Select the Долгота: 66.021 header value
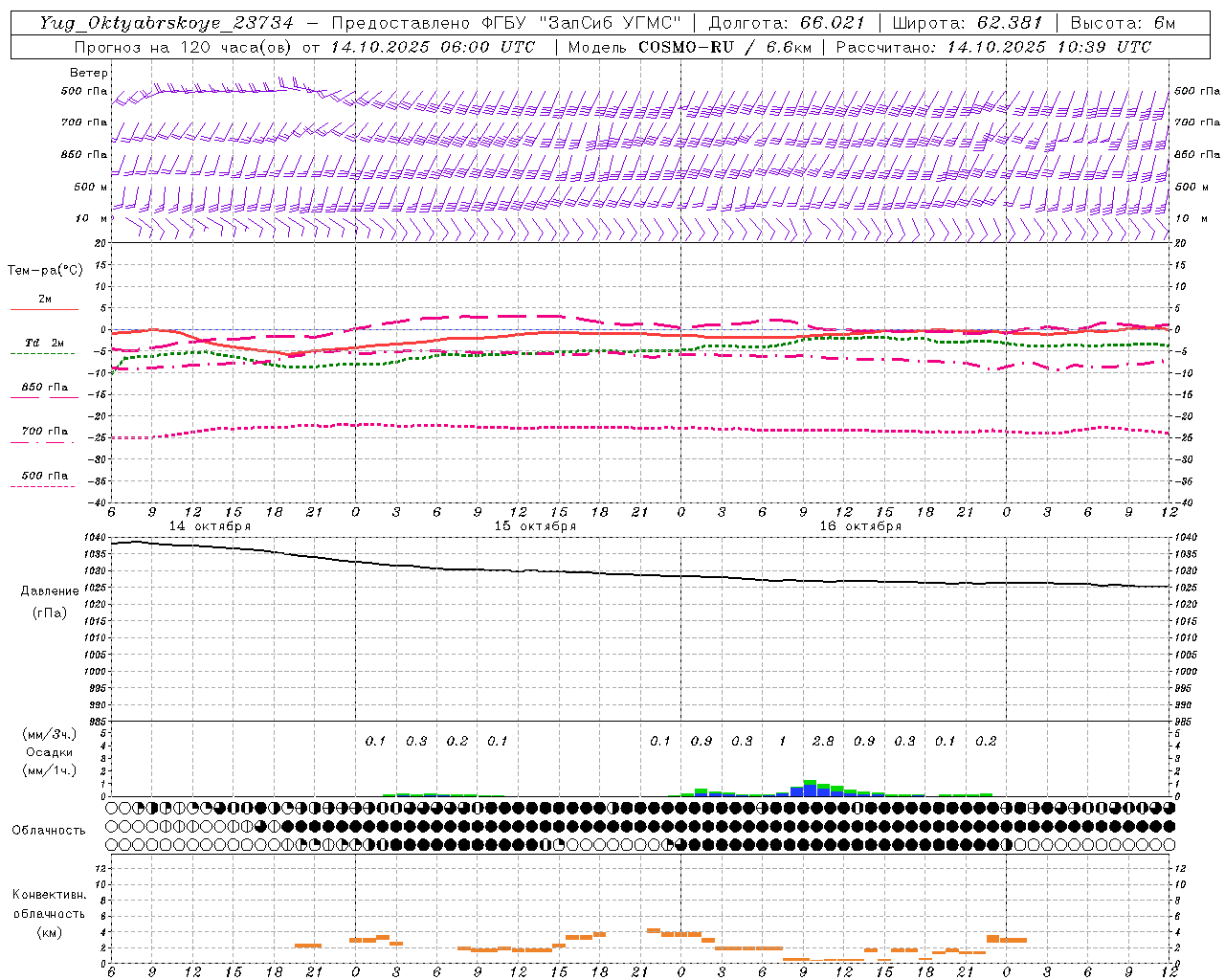Image resolution: width=1225 pixels, height=980 pixels. coord(788,23)
